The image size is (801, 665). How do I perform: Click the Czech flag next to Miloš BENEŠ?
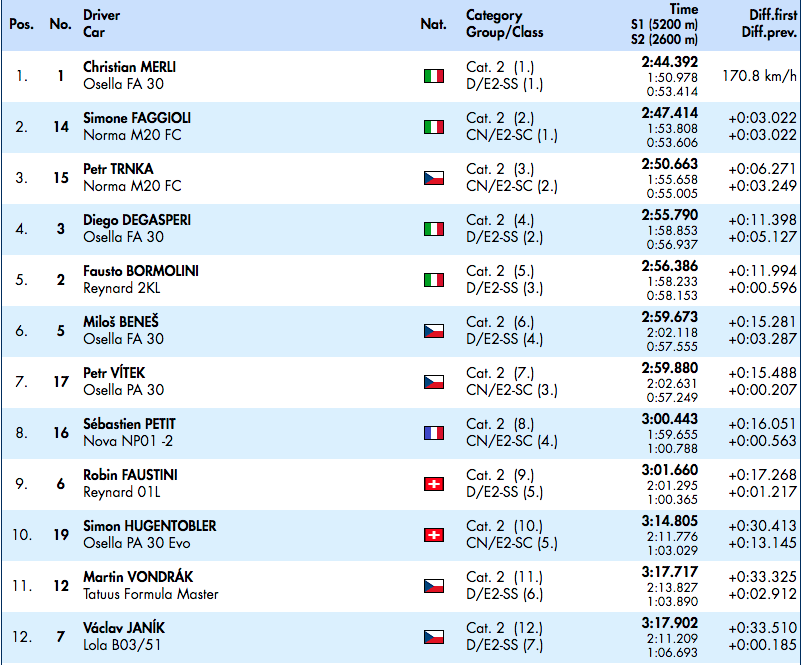tap(434, 331)
